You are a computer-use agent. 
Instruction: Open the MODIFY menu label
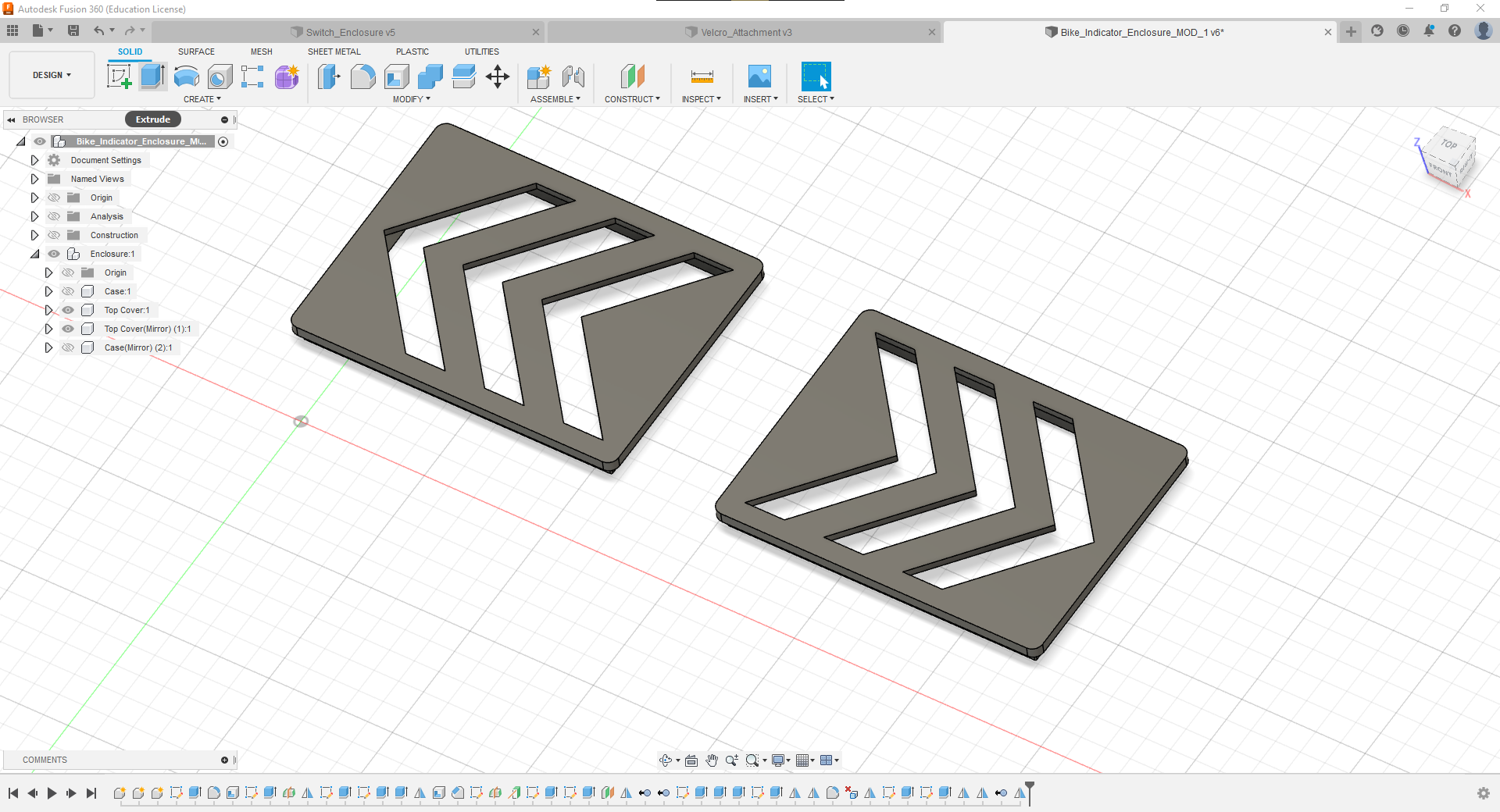(x=411, y=99)
